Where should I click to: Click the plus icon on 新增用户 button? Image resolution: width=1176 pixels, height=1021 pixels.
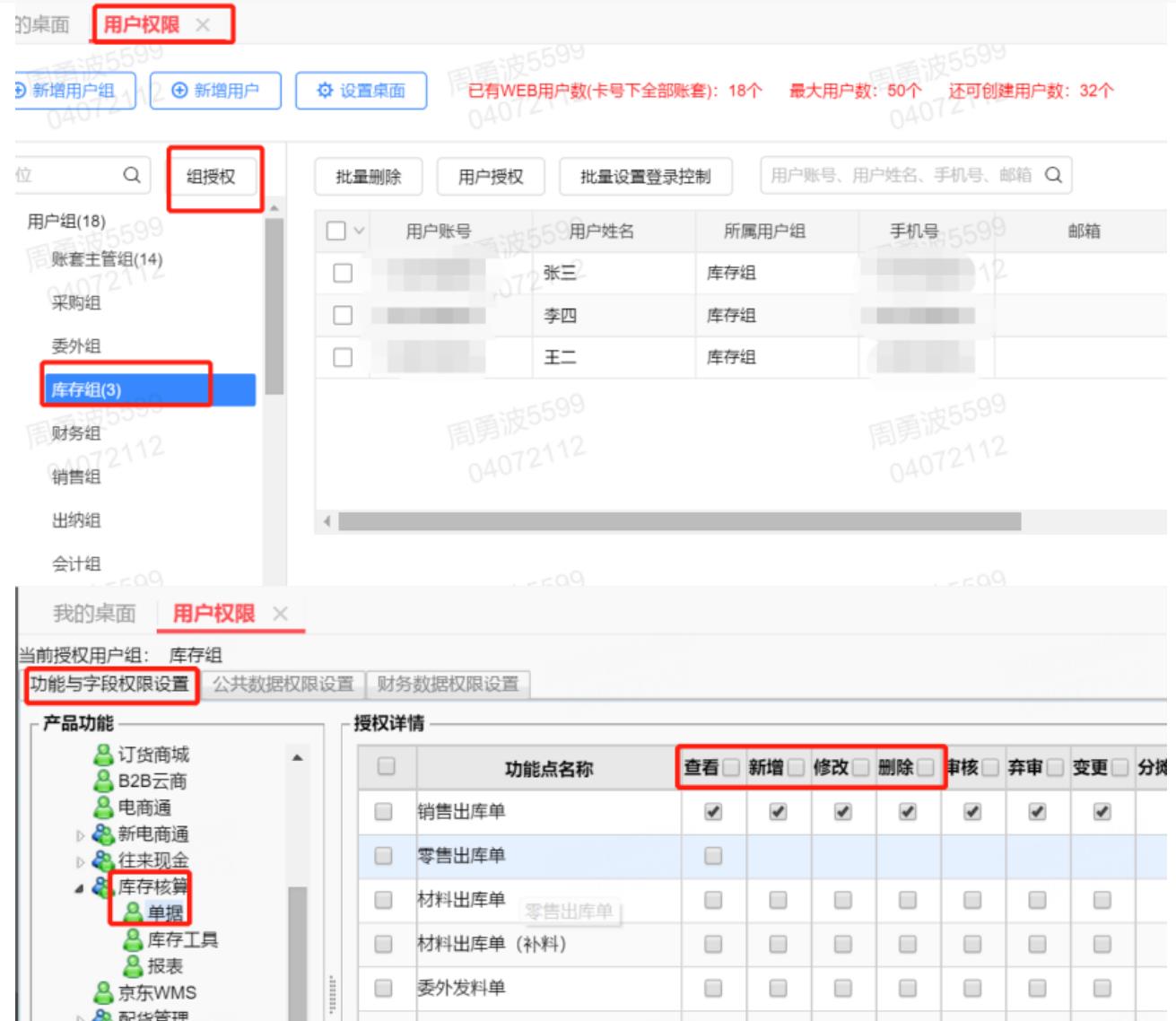click(x=179, y=91)
